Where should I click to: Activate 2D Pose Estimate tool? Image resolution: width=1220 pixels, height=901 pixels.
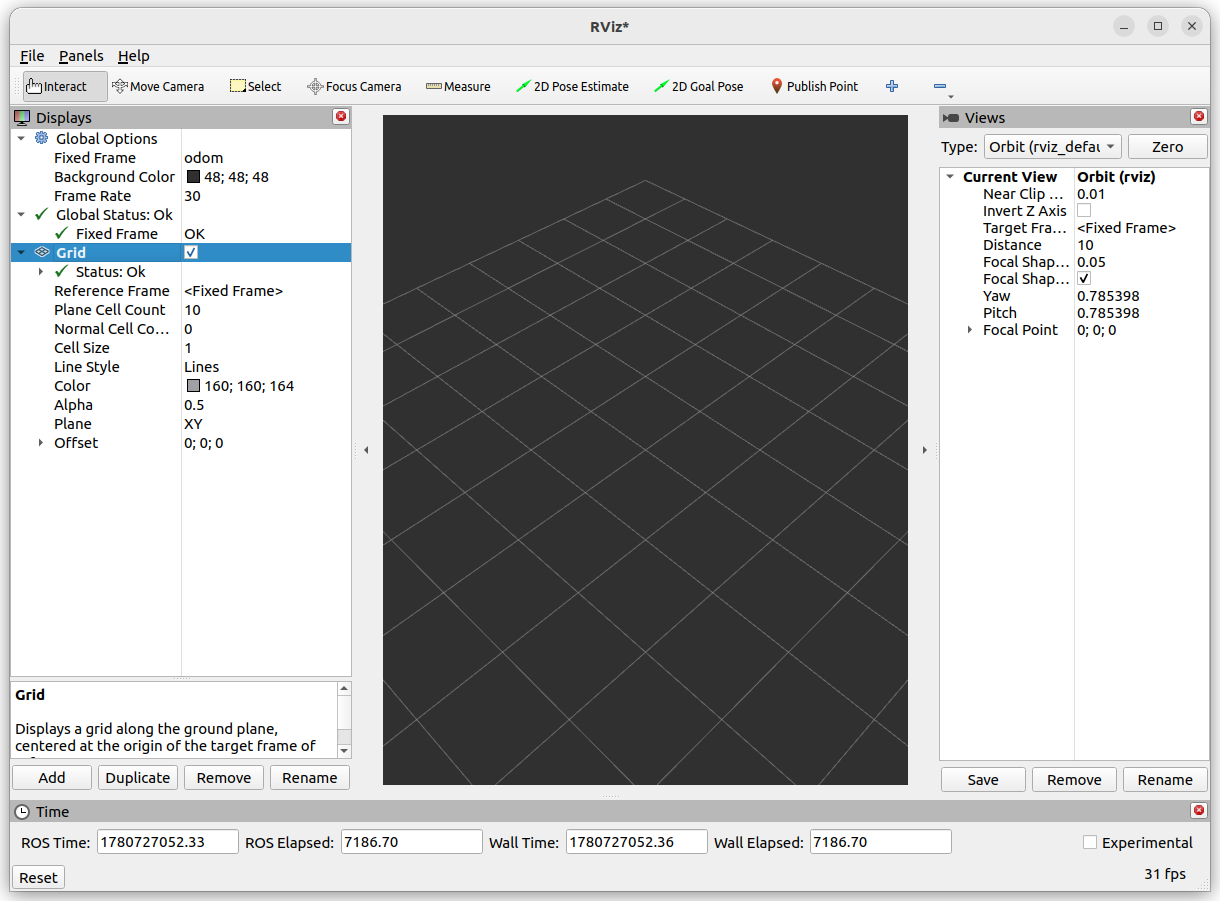572,86
